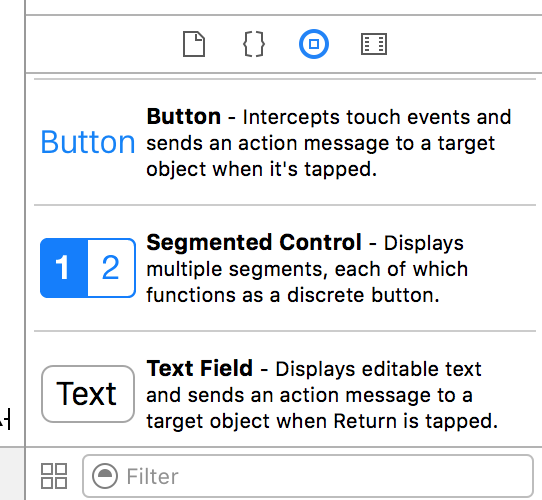Focus the Filter search field
Screen dimensions: 542x500
308,476
